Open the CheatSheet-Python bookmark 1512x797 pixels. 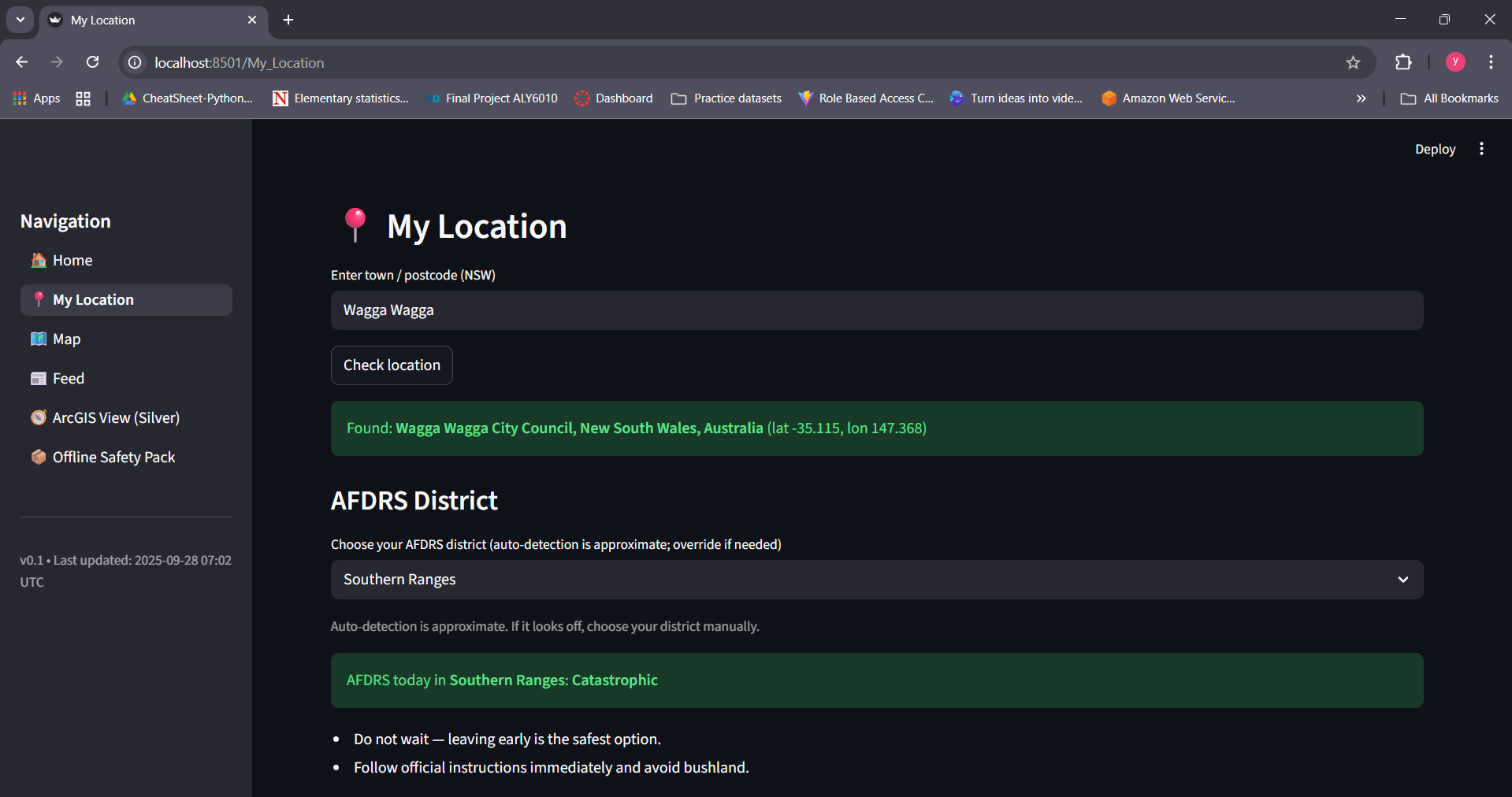(x=188, y=98)
